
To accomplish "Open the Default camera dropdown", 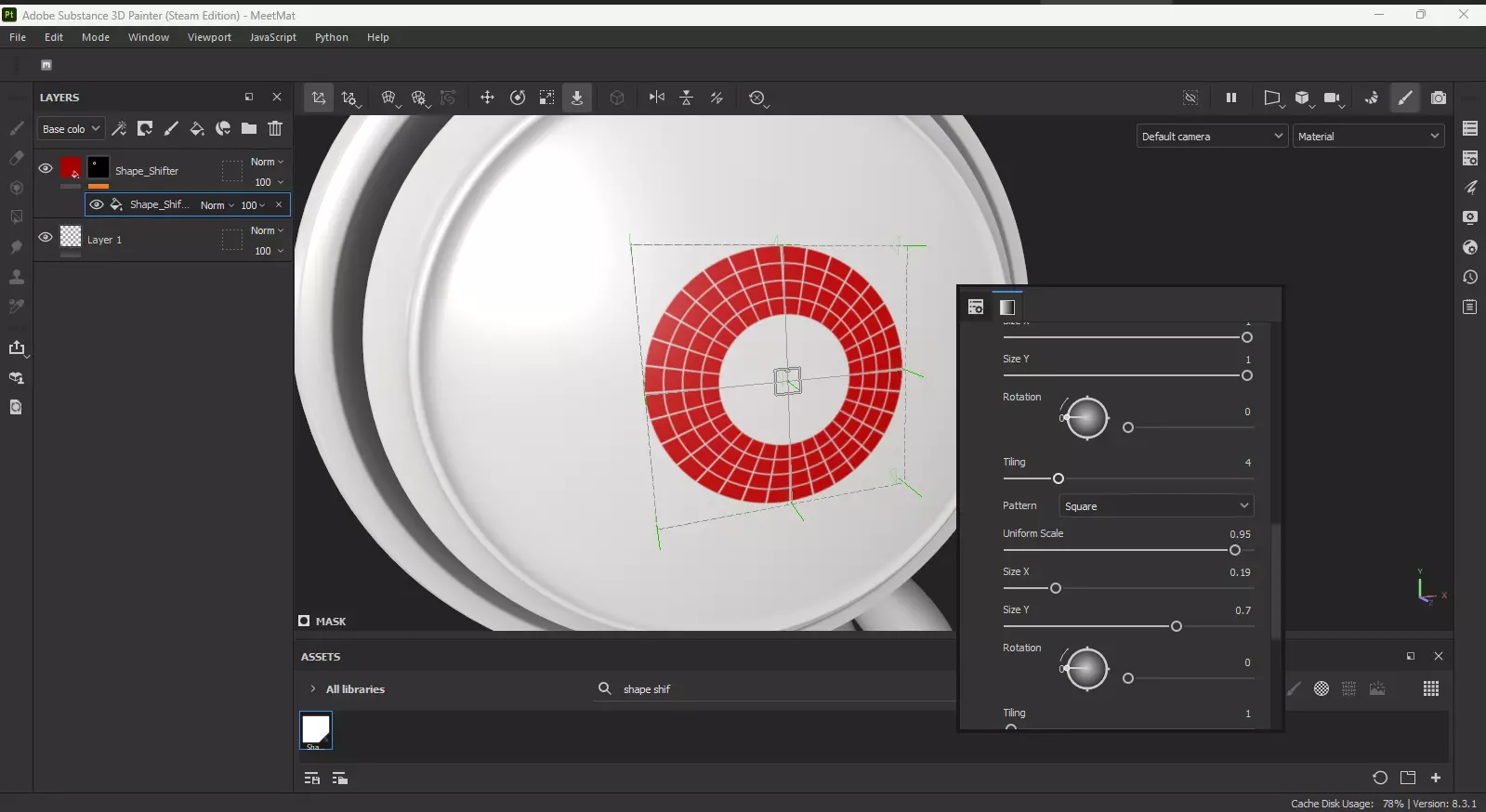I will (x=1212, y=136).
